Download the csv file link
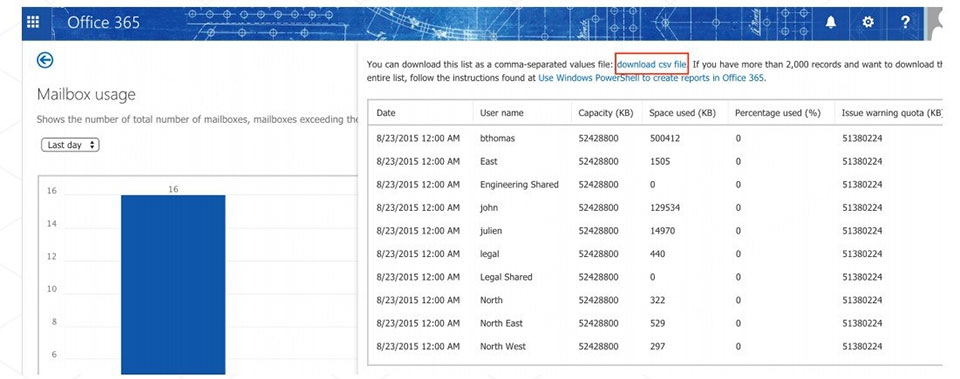The height and width of the screenshot is (379, 960). (653, 64)
